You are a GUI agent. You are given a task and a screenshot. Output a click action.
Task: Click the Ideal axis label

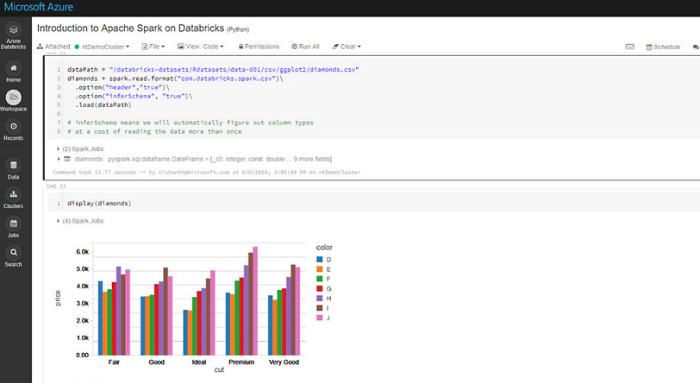199,362
